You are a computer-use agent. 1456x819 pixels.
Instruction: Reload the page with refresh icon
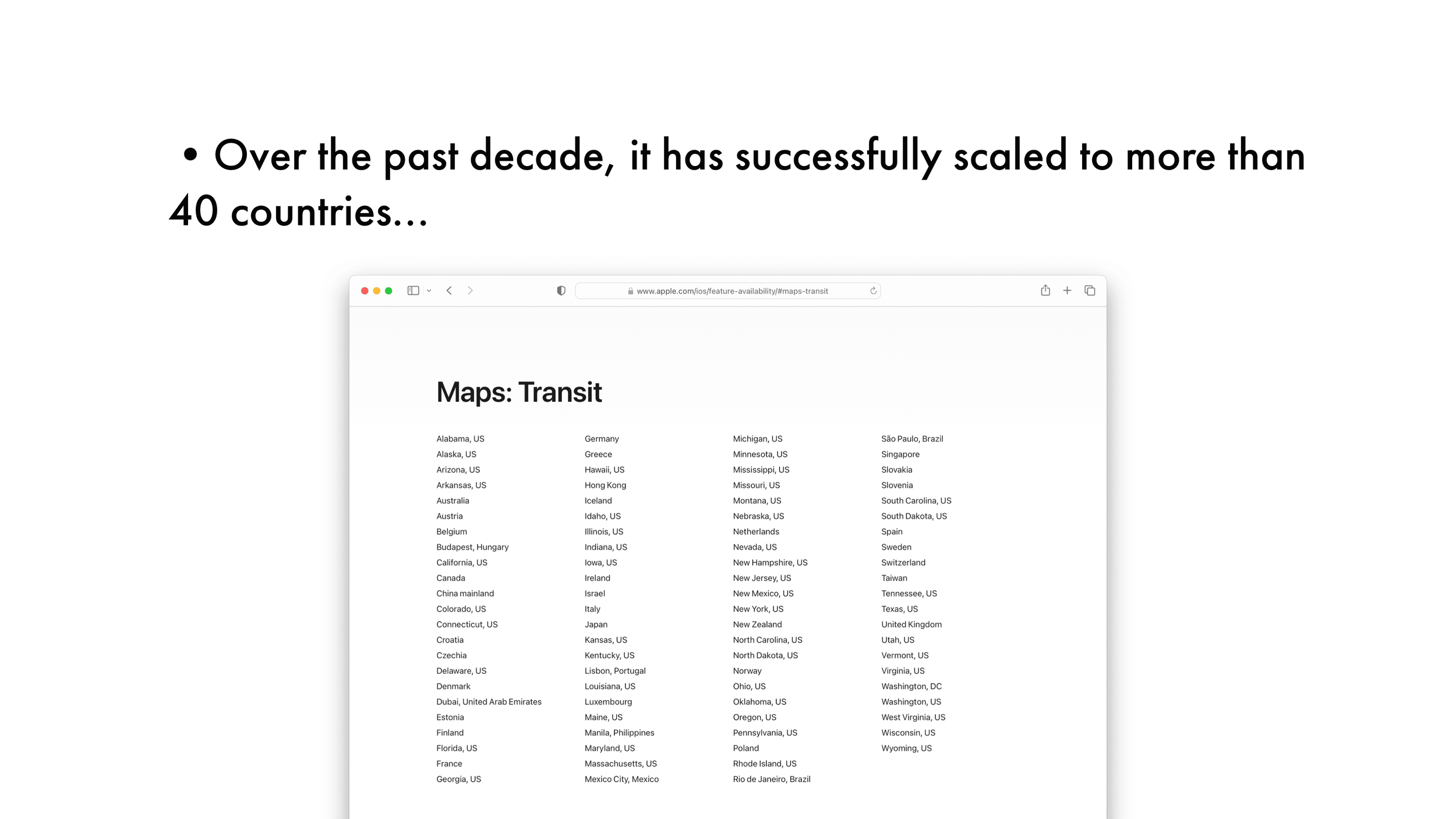click(x=873, y=291)
